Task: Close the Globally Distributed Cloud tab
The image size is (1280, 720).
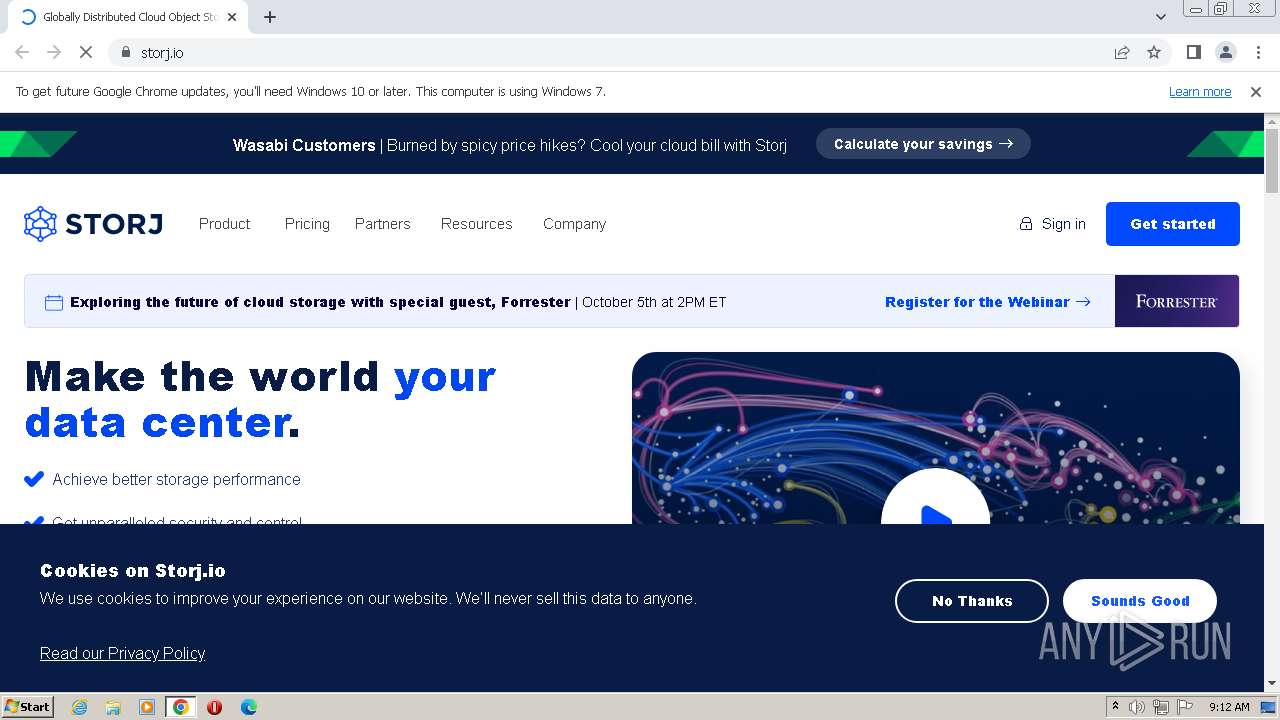Action: click(x=232, y=17)
